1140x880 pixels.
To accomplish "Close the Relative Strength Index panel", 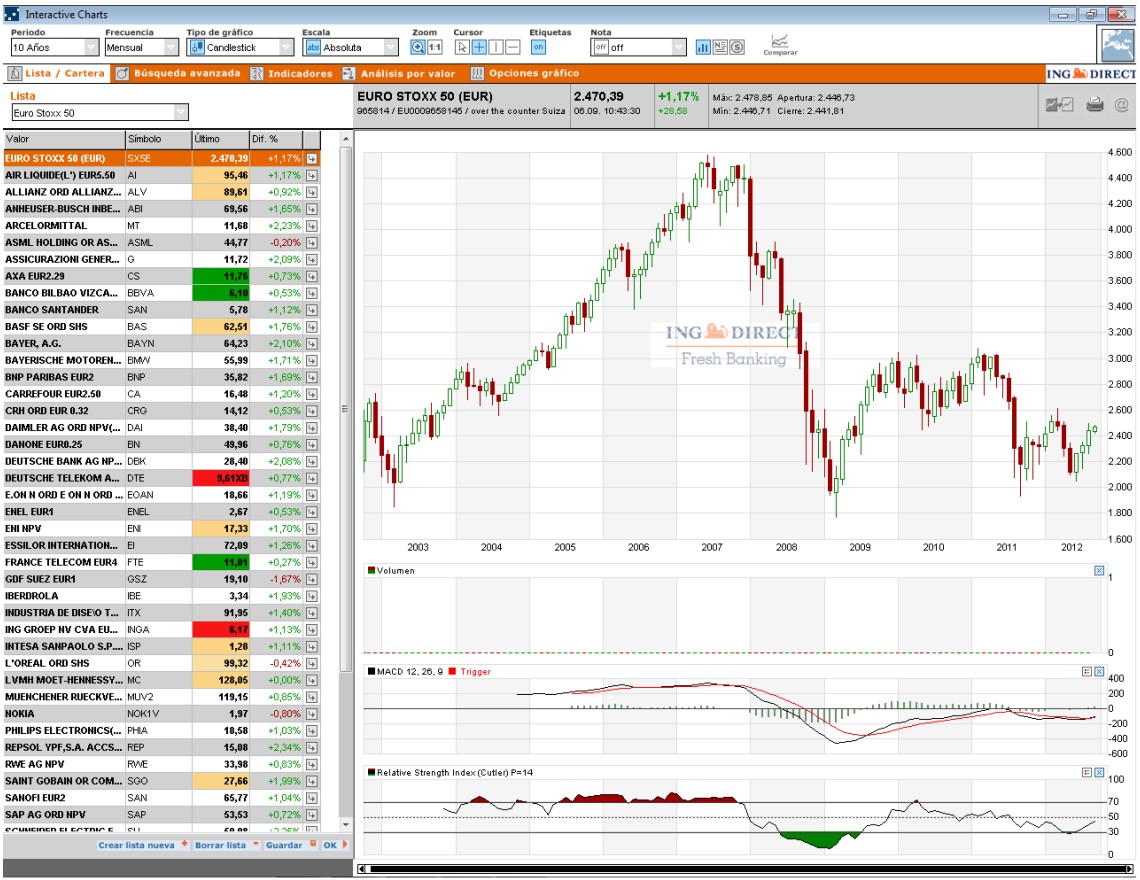I will (x=1099, y=772).
